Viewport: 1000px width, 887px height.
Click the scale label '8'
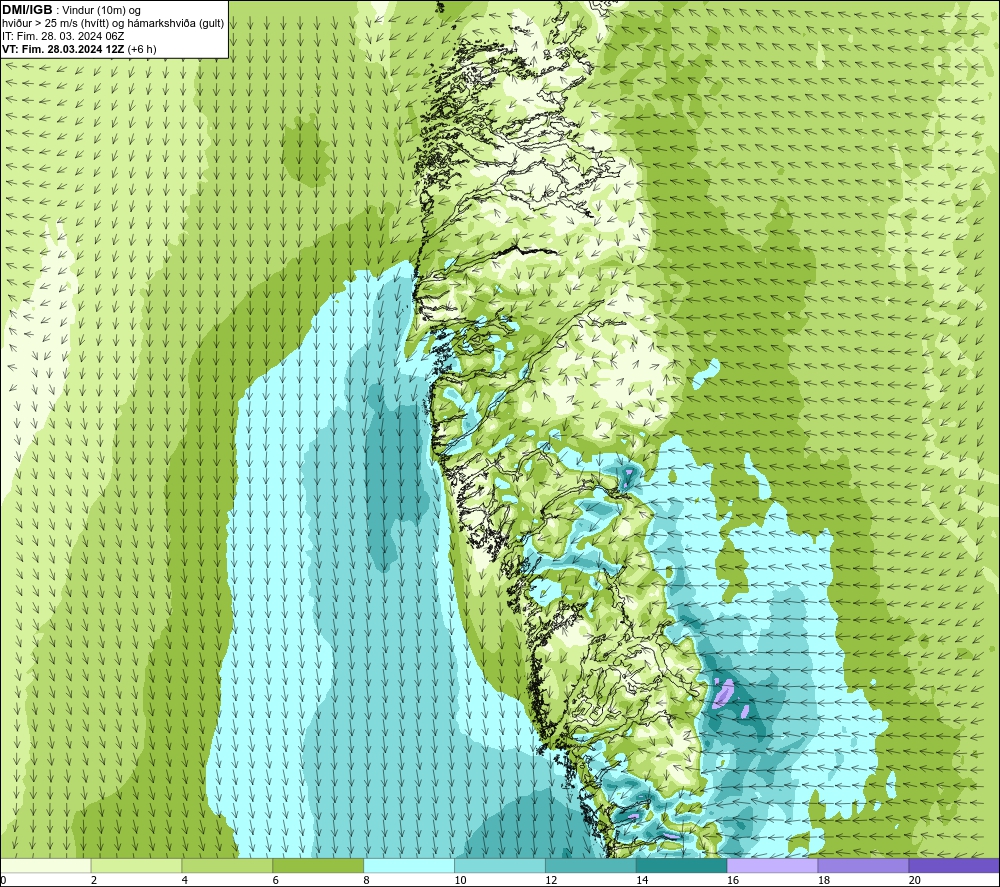pos(367,880)
